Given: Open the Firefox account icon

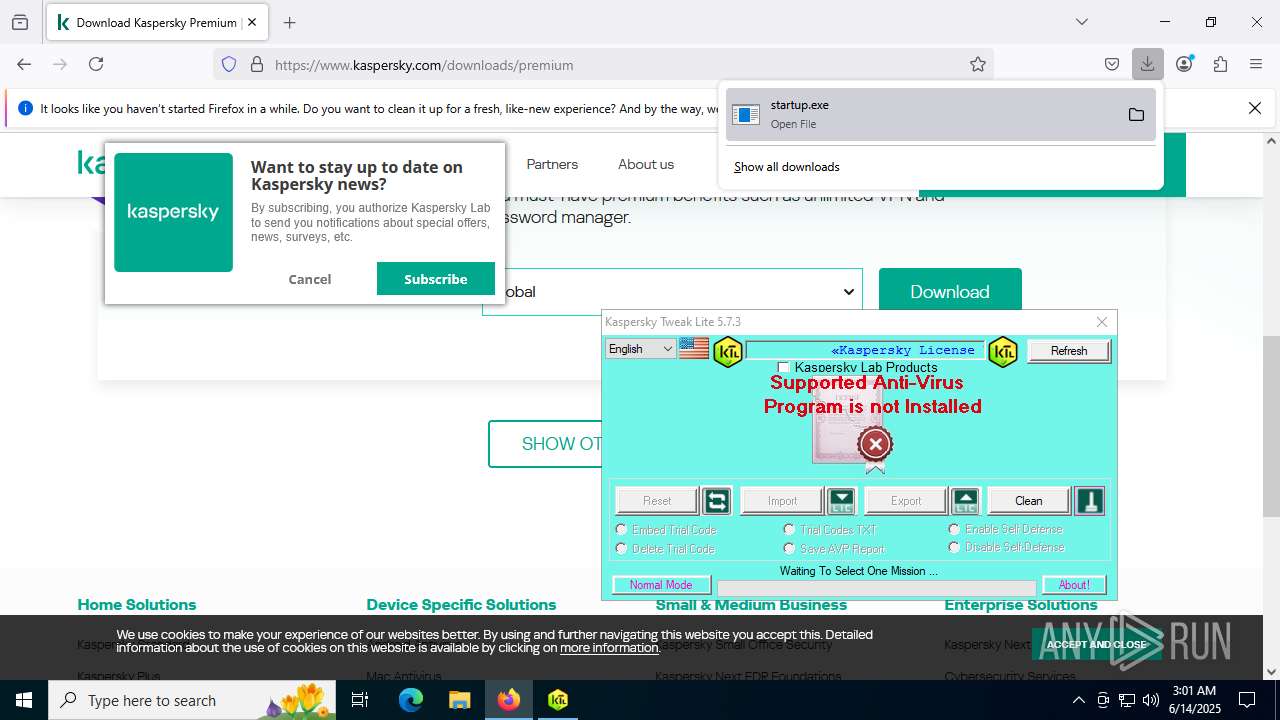Looking at the screenshot, I should (1184, 64).
